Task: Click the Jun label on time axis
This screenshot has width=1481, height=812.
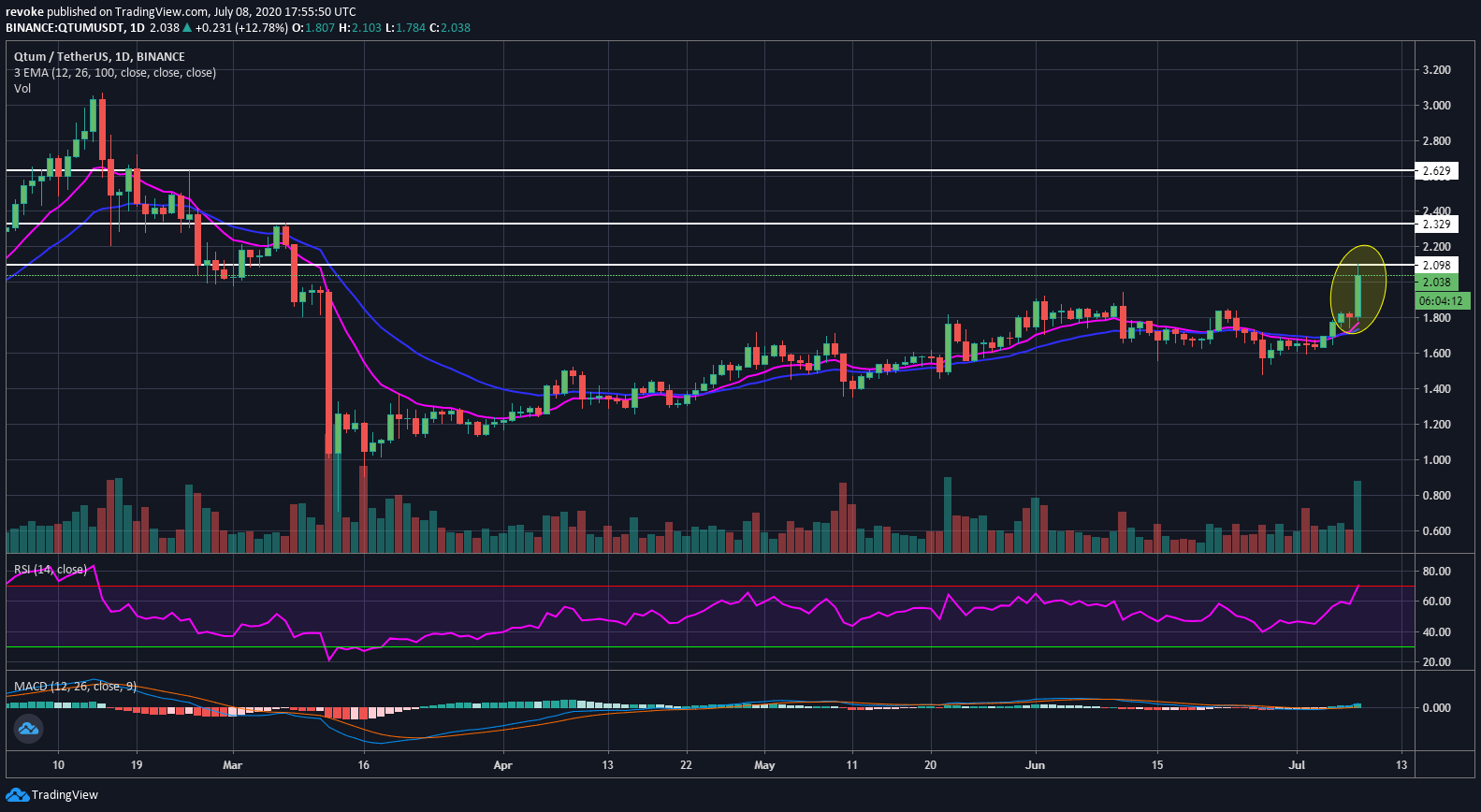Action: pyautogui.click(x=1035, y=765)
